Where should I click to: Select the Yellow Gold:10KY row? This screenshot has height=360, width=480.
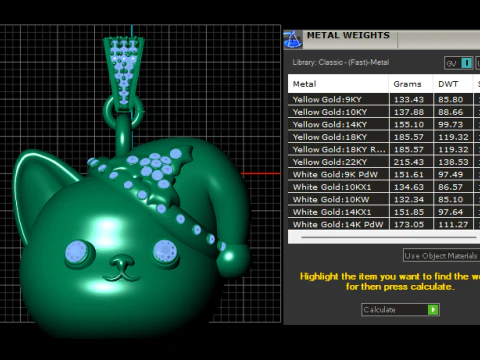[384, 112]
